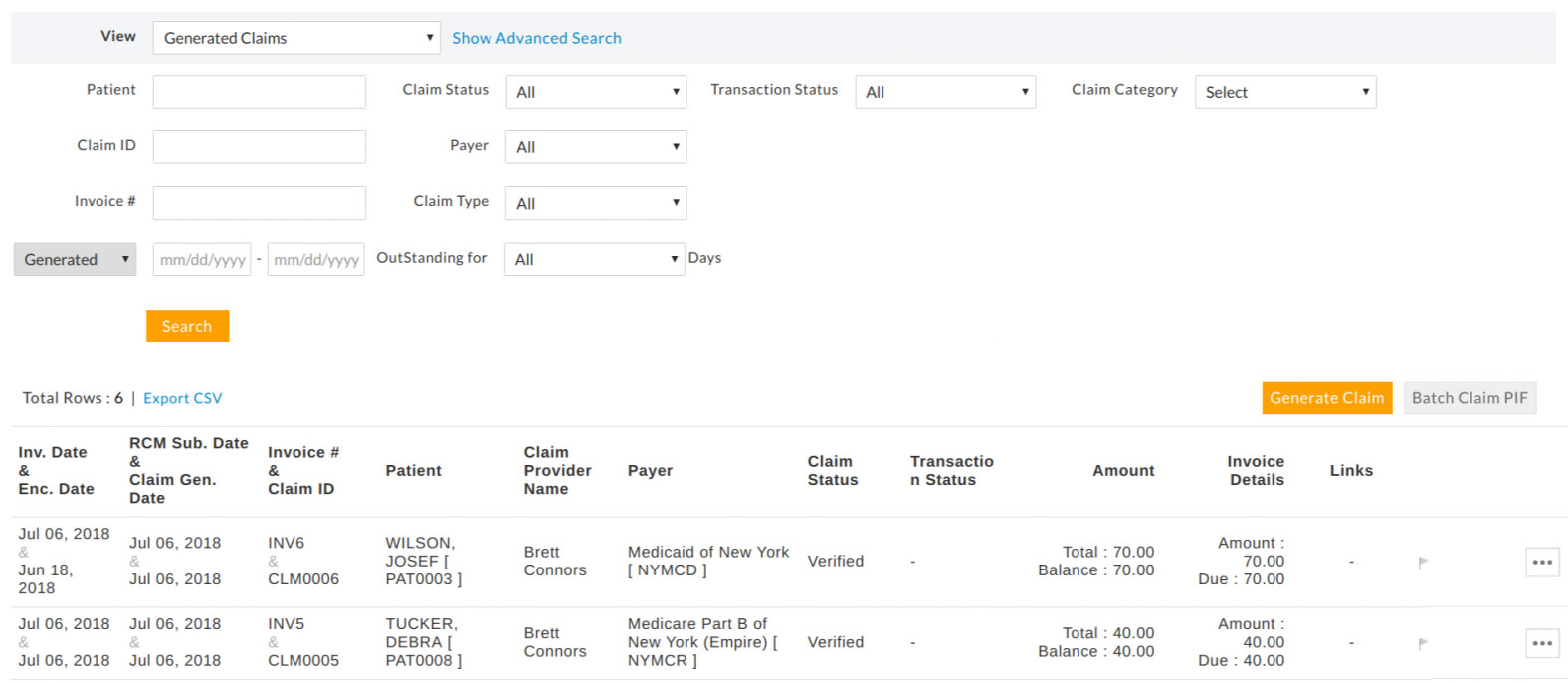
Task: Expand the Transaction Status dropdown
Action: 945,92
